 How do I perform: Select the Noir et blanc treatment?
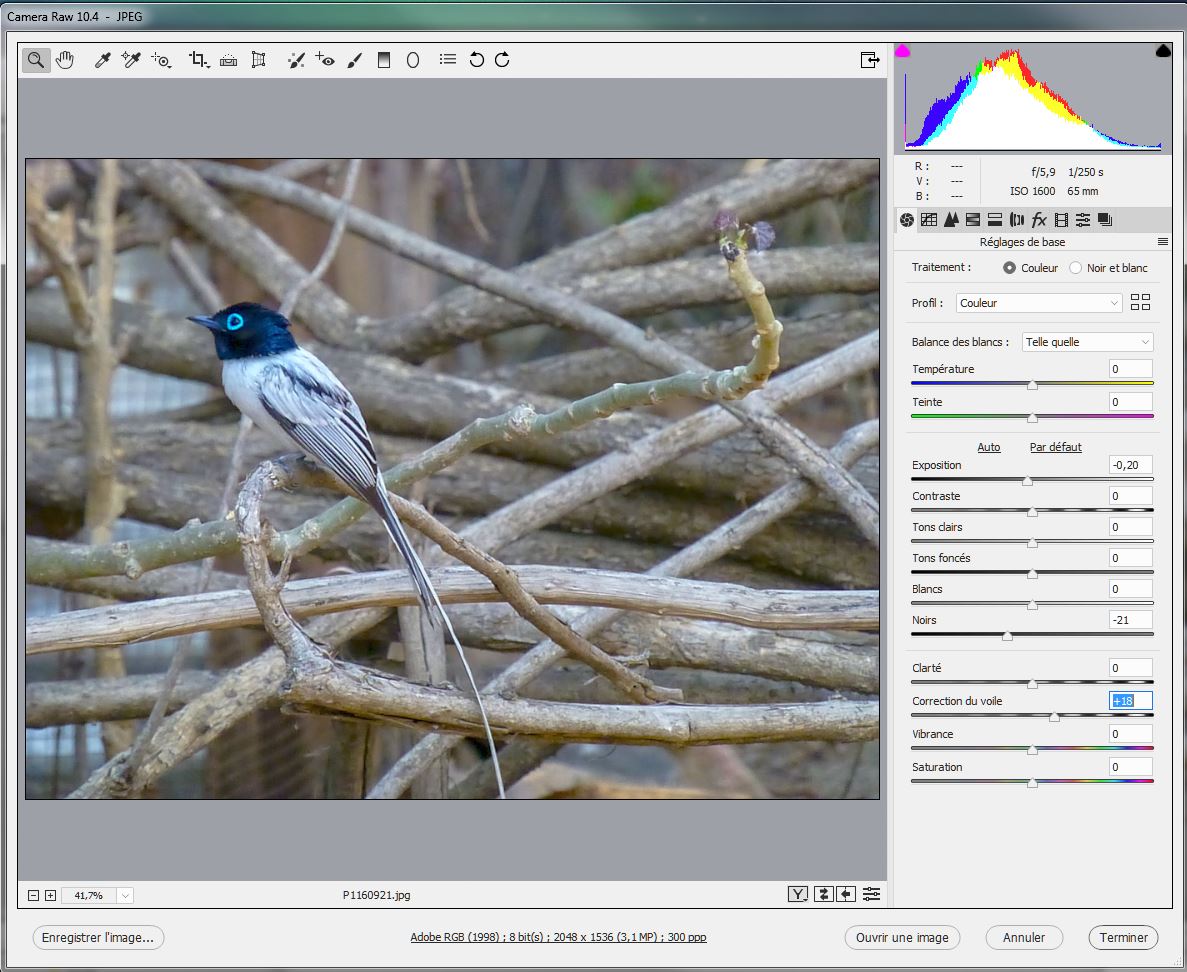[x=1076, y=268]
